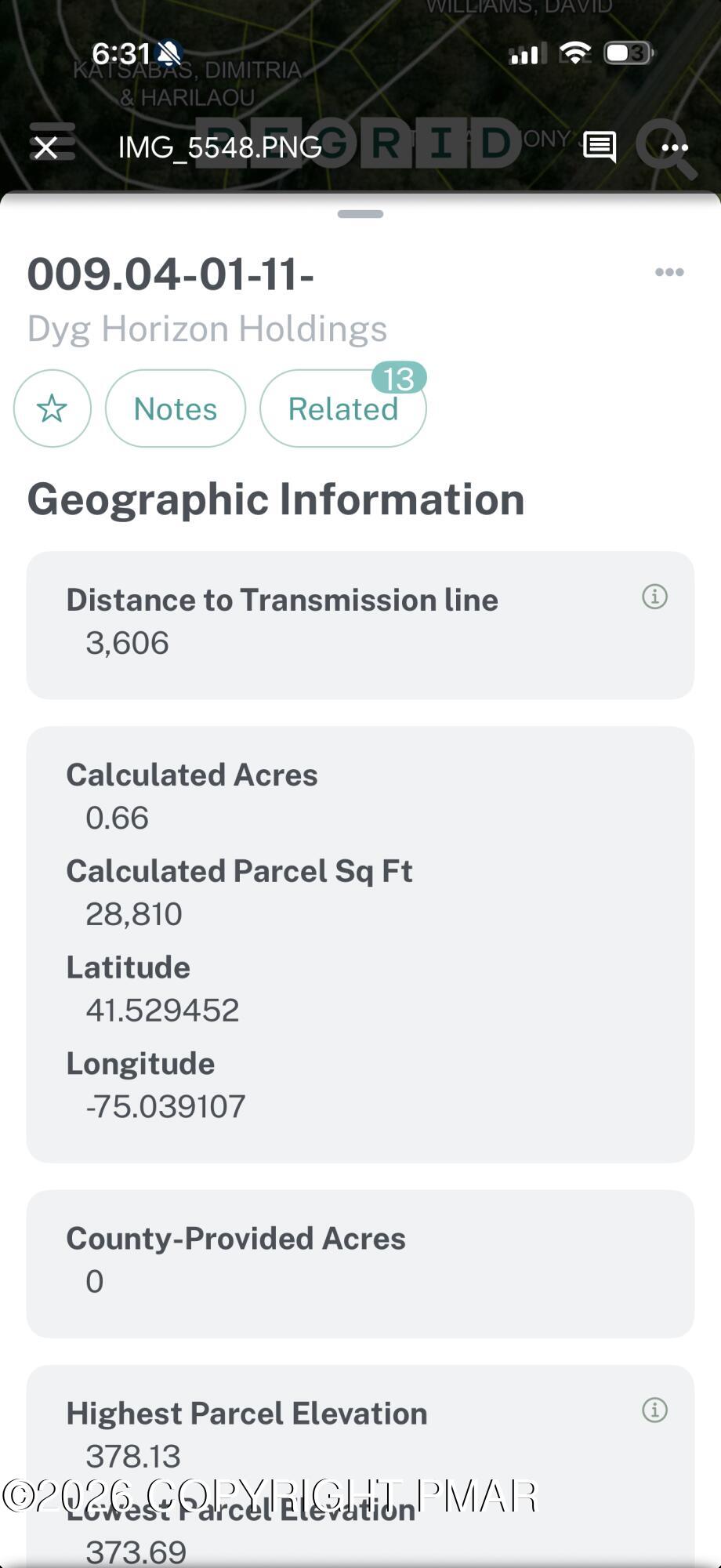Close the IMG_5548.PNG image viewer
The image size is (721, 1568).
(x=46, y=147)
